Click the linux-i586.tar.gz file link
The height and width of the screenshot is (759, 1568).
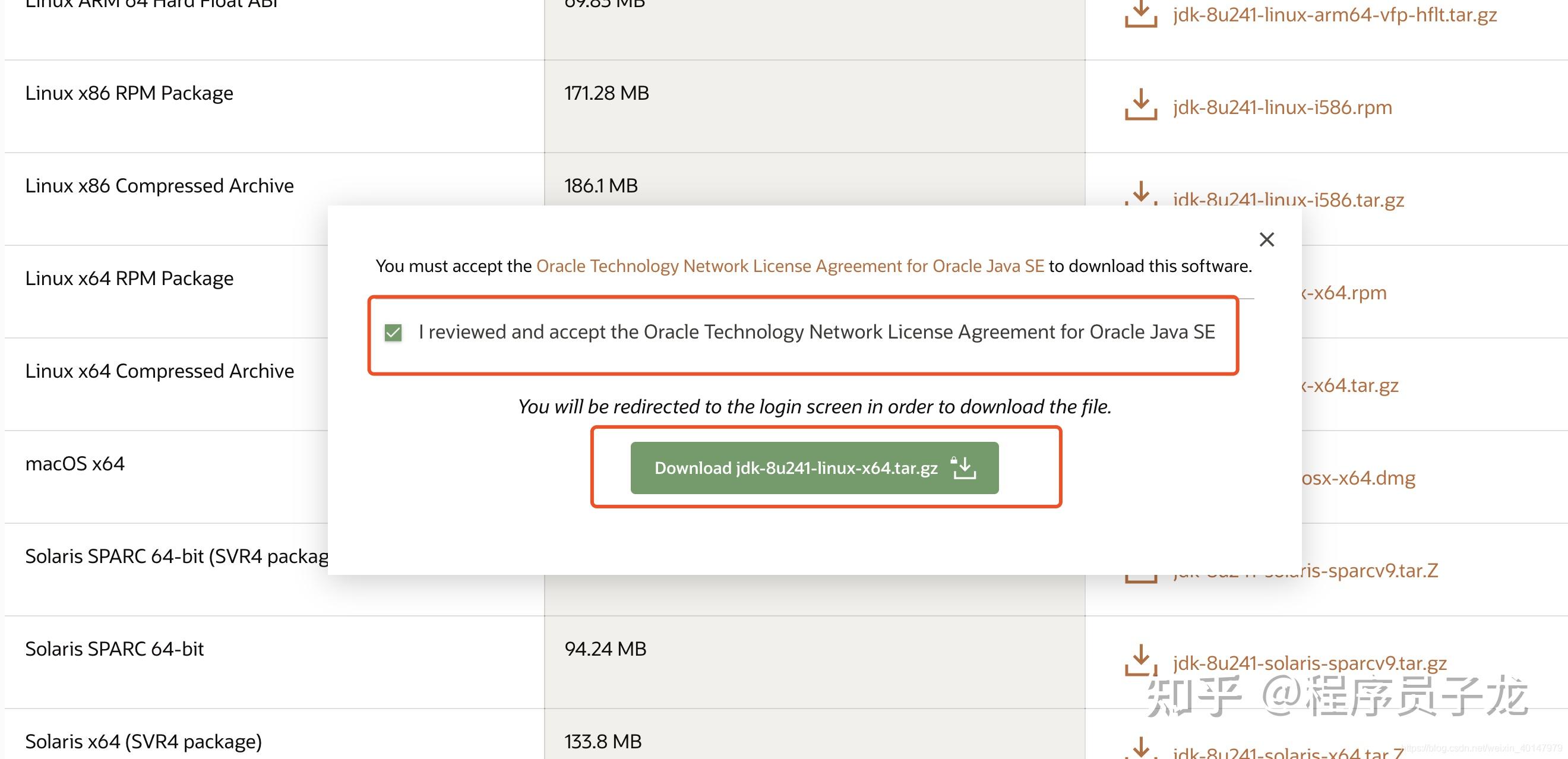1345,200
